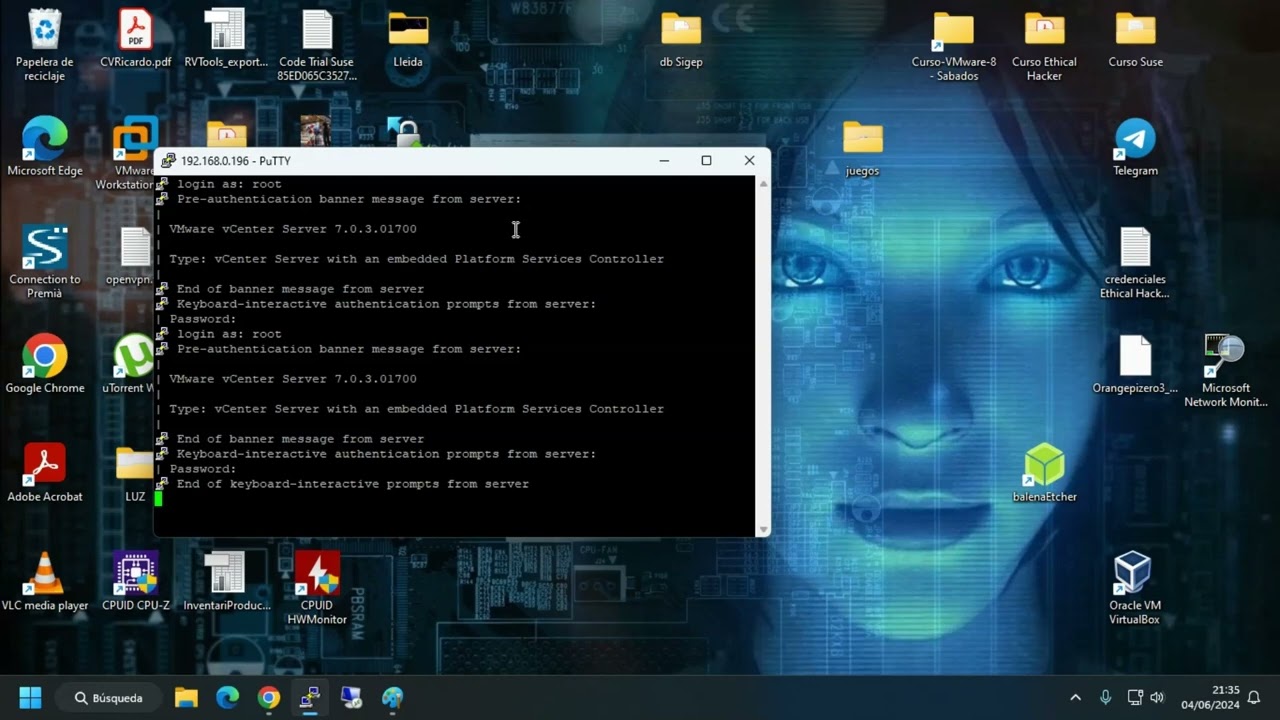The width and height of the screenshot is (1280, 720).
Task: Open the Curso Suse folder
Action: tap(1135, 40)
